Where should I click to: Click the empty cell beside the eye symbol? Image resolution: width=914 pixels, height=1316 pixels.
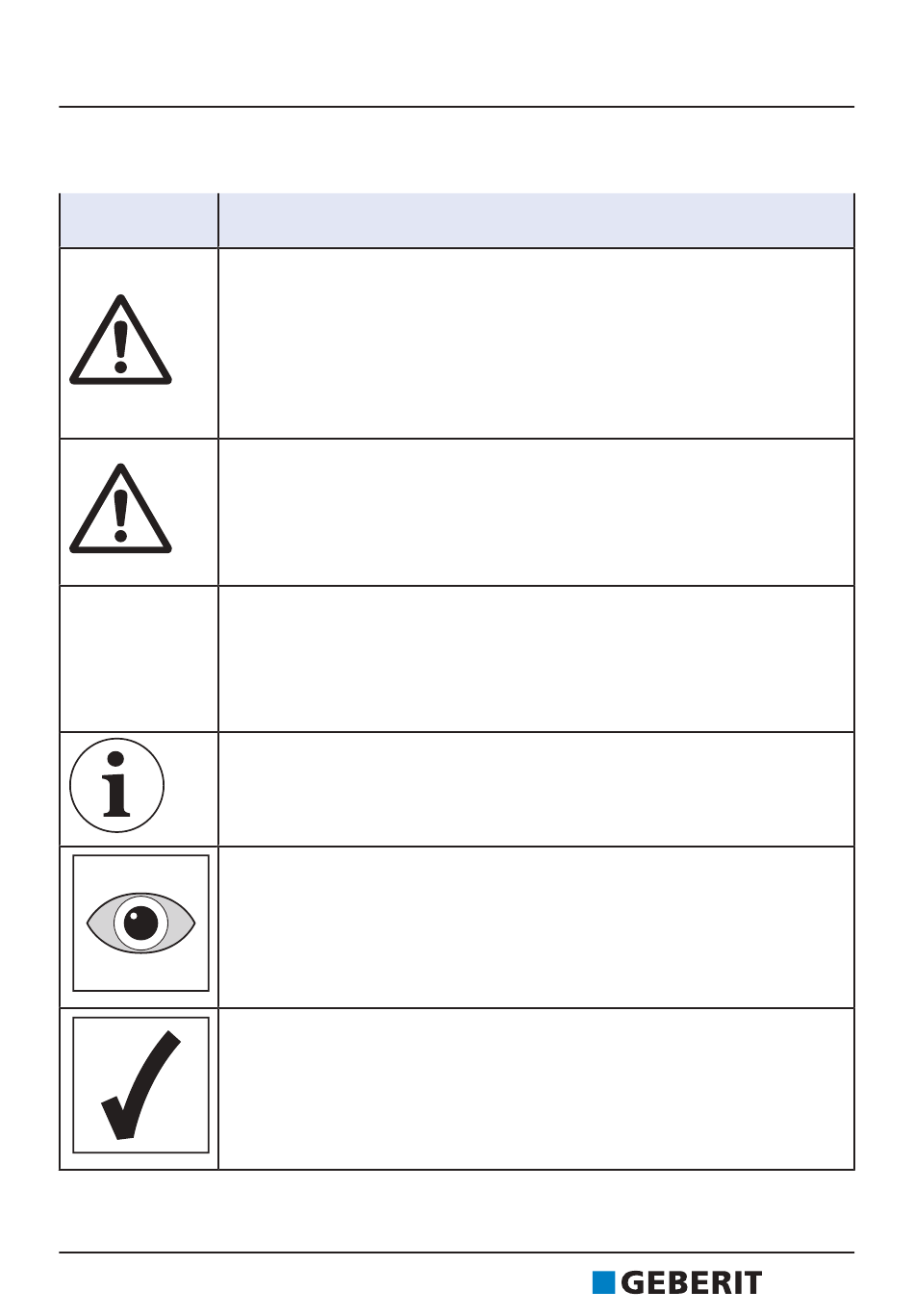tap(537, 927)
